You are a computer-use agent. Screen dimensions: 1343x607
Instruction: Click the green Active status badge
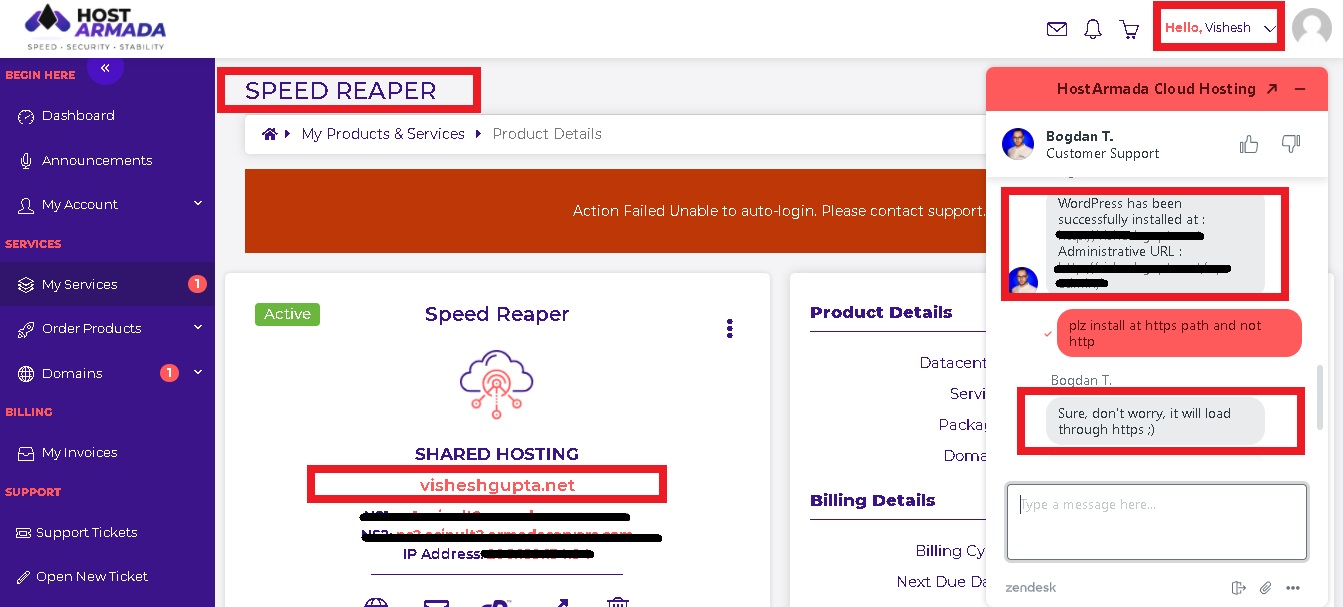click(287, 314)
